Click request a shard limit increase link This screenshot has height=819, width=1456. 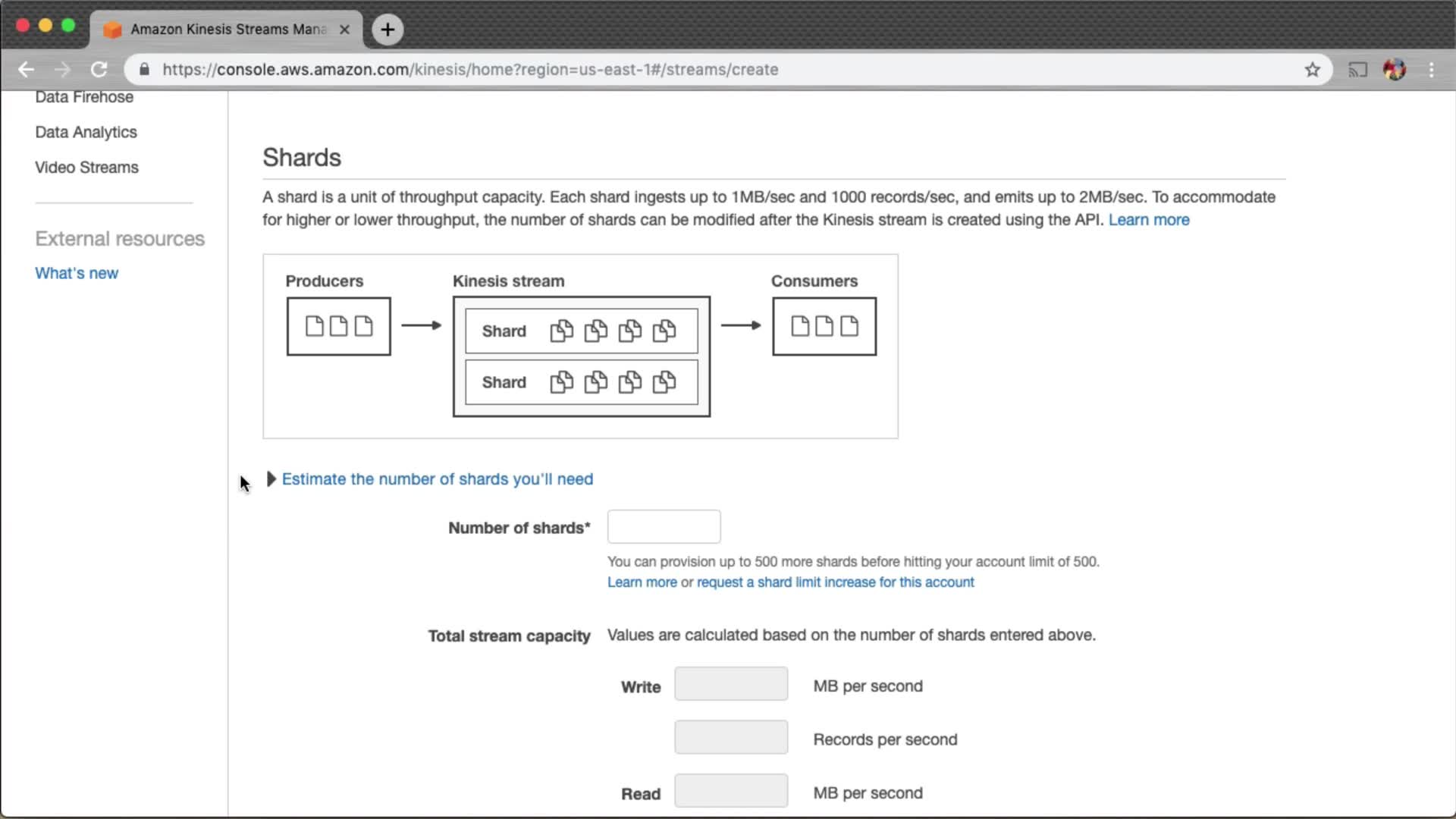835,582
